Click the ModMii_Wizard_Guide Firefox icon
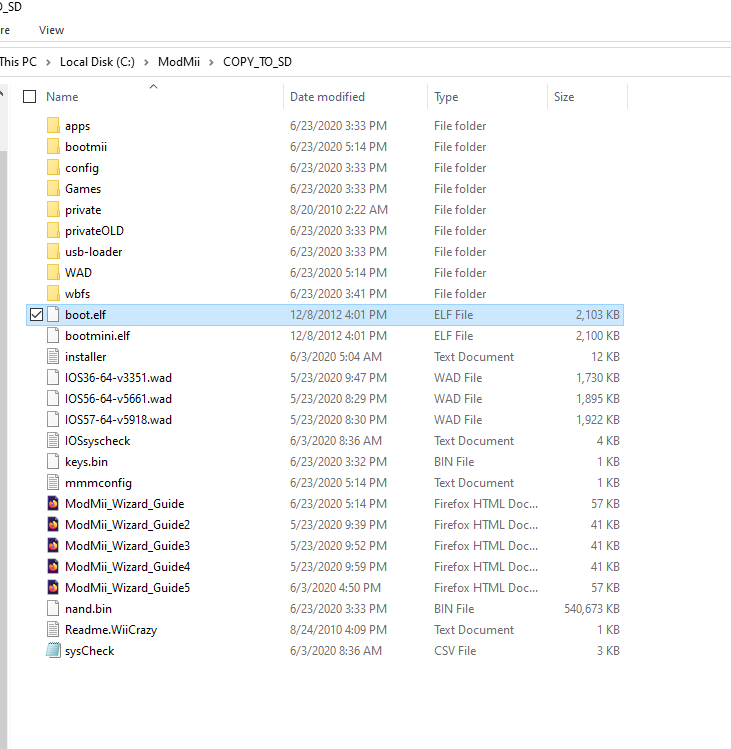 [x=54, y=503]
